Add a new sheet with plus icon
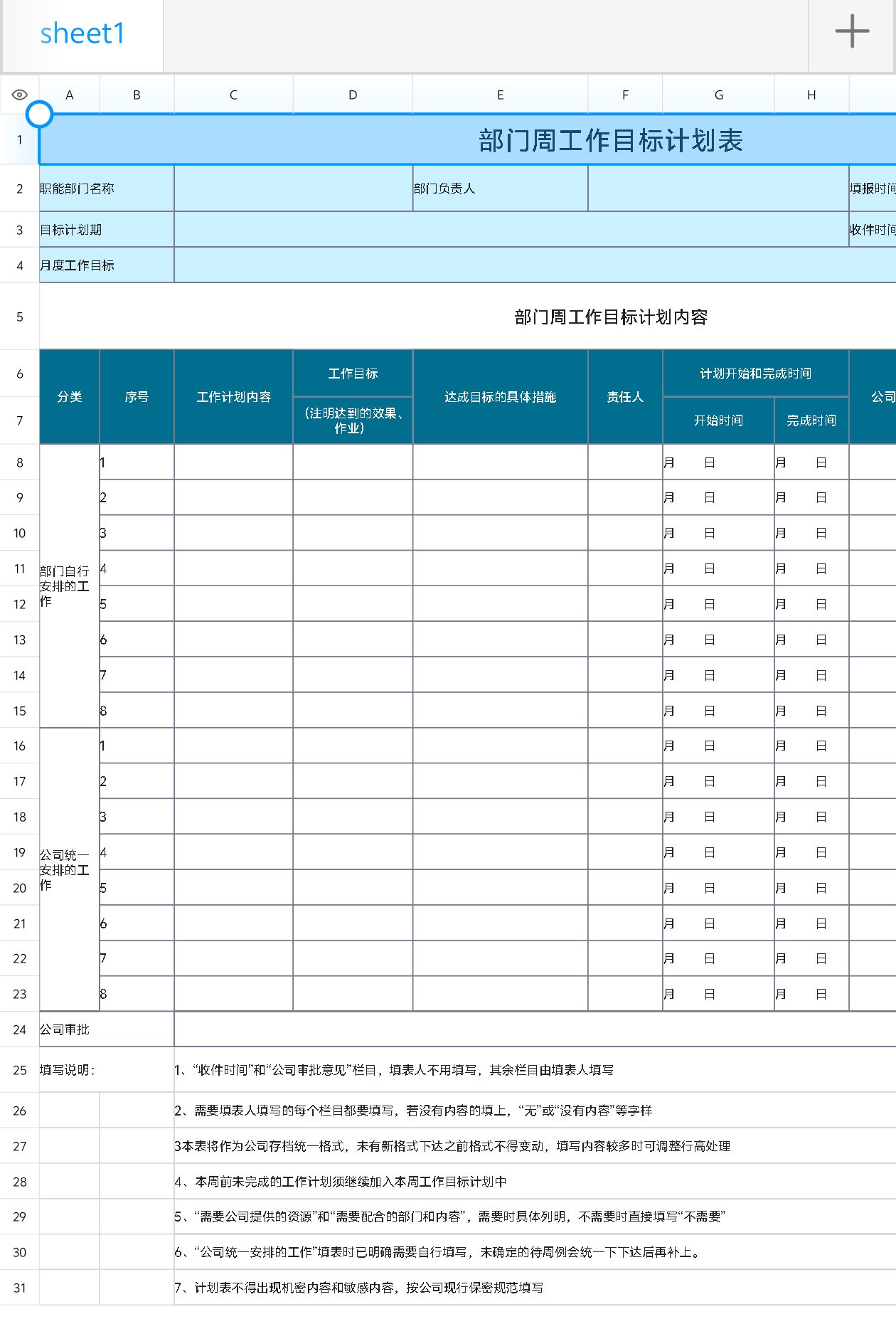Image resolution: width=896 pixels, height=1319 pixels. coord(852,32)
